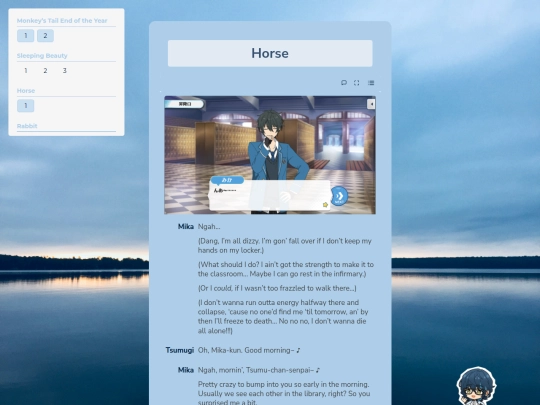Click the Monkey's Tail End of the Year heading
Screen dimensions: 540x405
62,21
